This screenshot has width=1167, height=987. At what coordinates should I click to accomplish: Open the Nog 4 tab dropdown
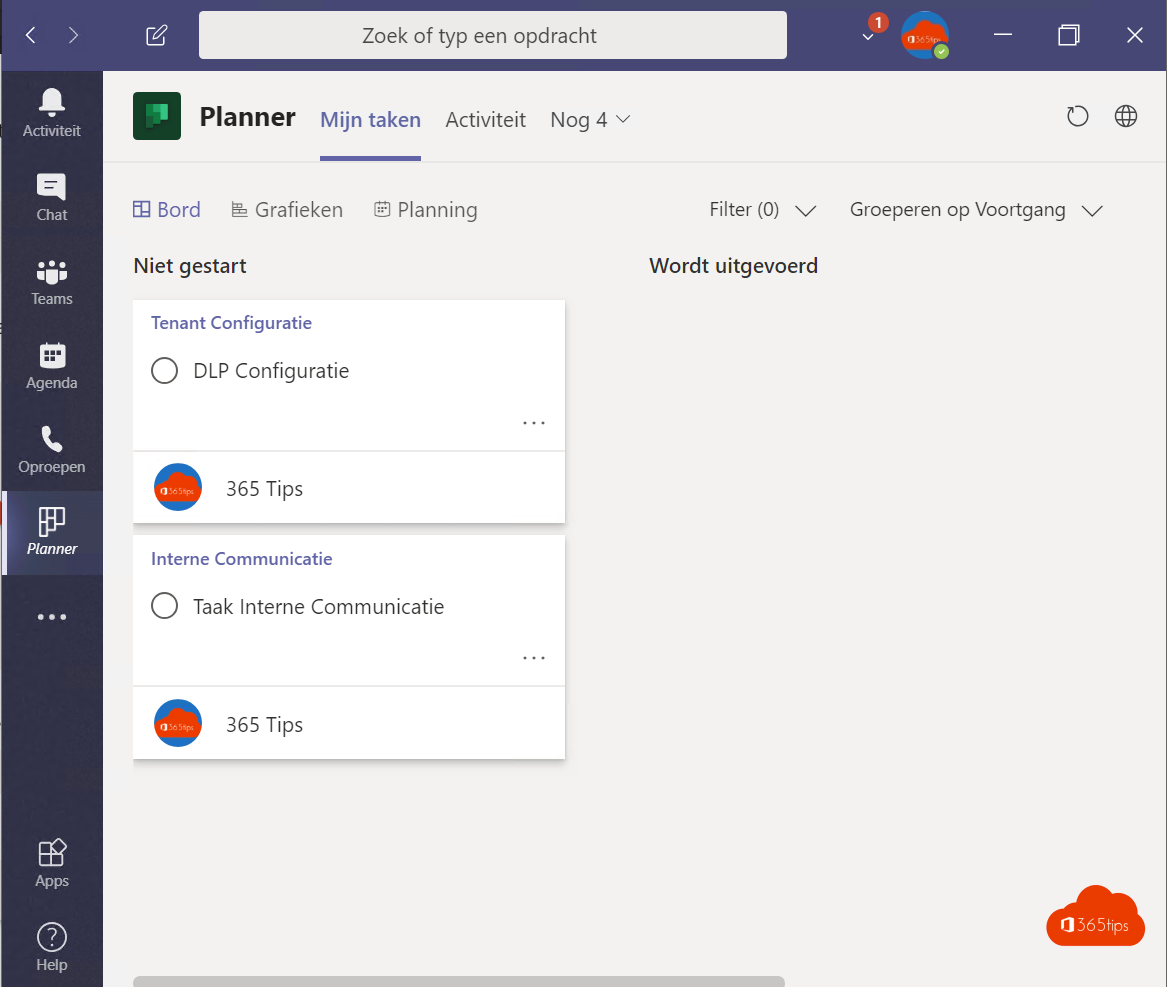pos(590,119)
